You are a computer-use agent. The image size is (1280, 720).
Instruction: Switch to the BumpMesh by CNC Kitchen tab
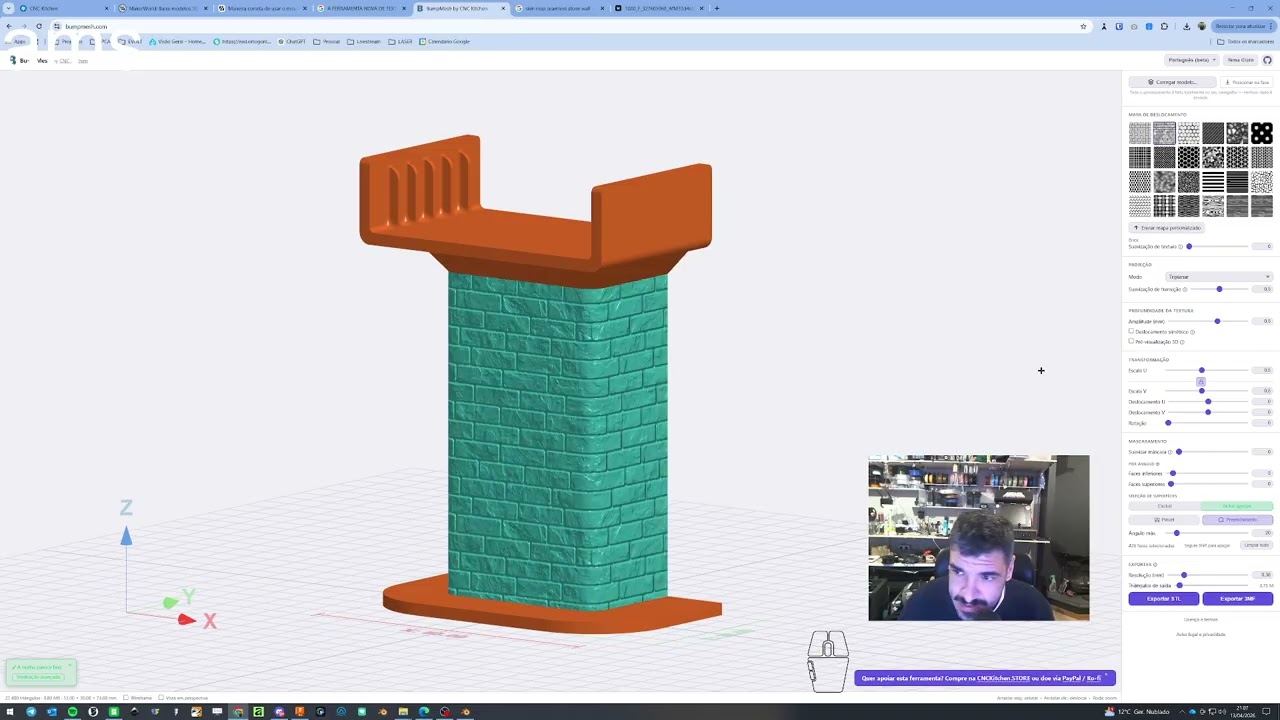pos(460,8)
